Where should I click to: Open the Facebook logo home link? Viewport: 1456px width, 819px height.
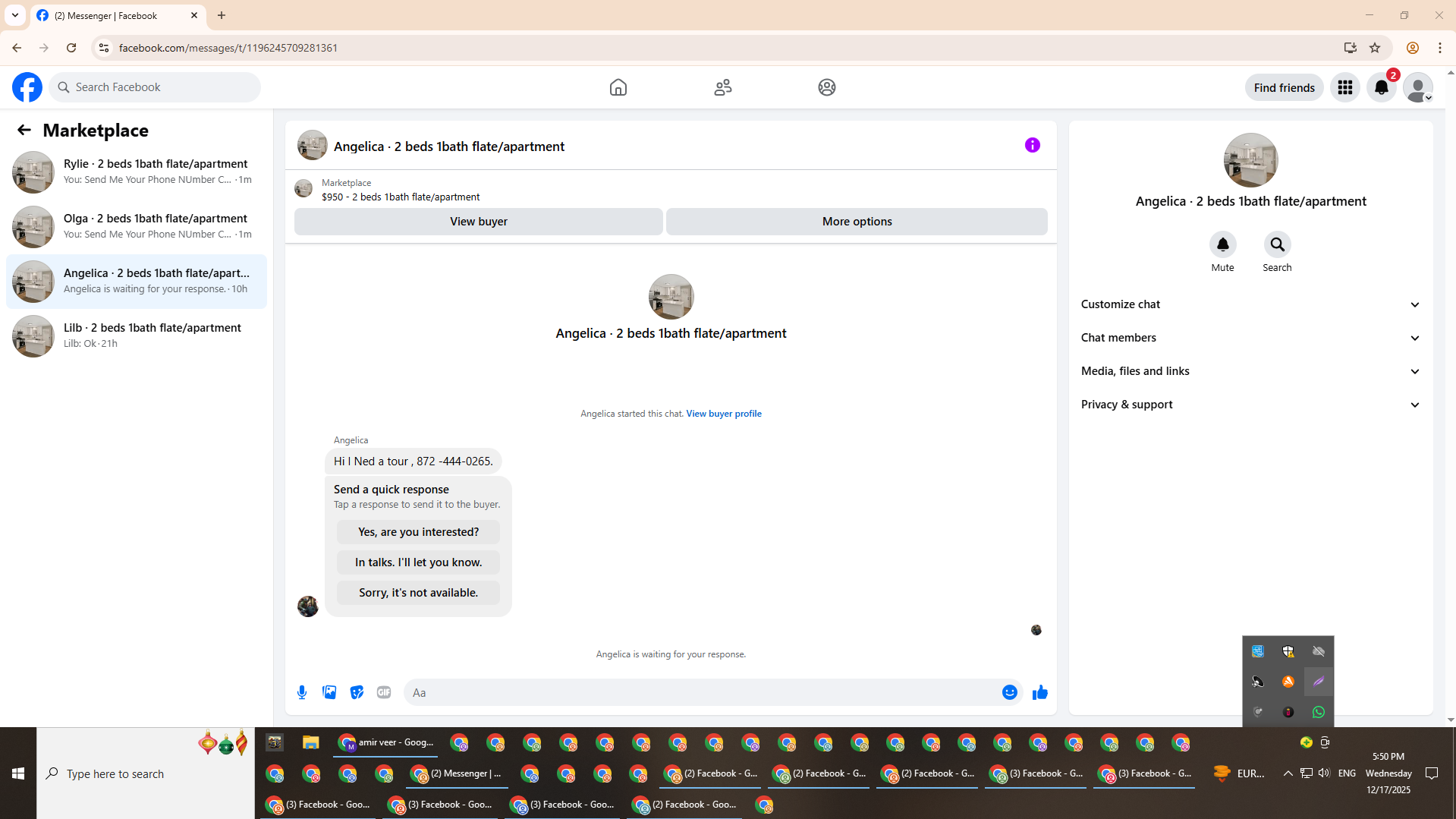tap(27, 87)
